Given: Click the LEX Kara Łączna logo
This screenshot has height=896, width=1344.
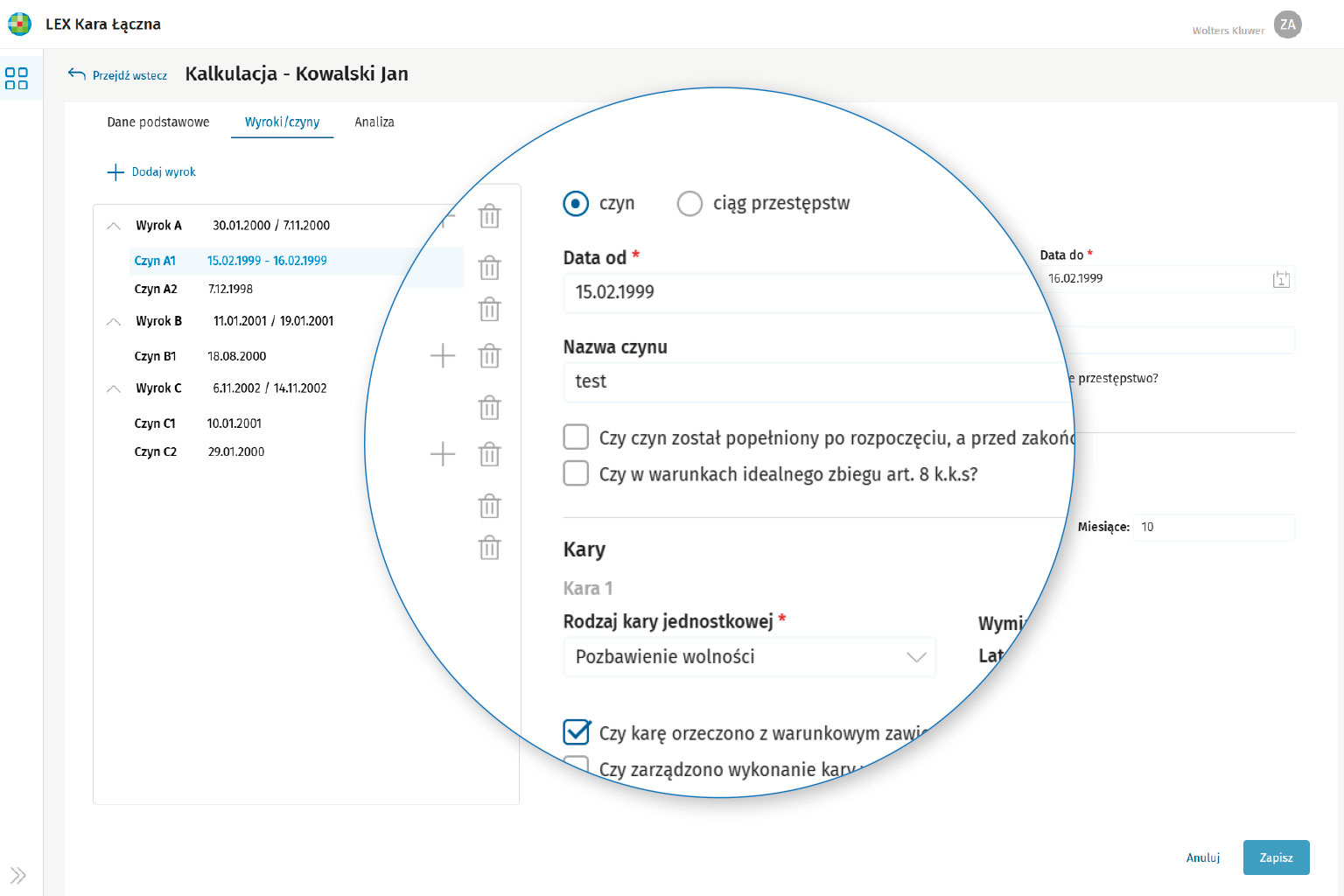Looking at the screenshot, I should (19, 24).
